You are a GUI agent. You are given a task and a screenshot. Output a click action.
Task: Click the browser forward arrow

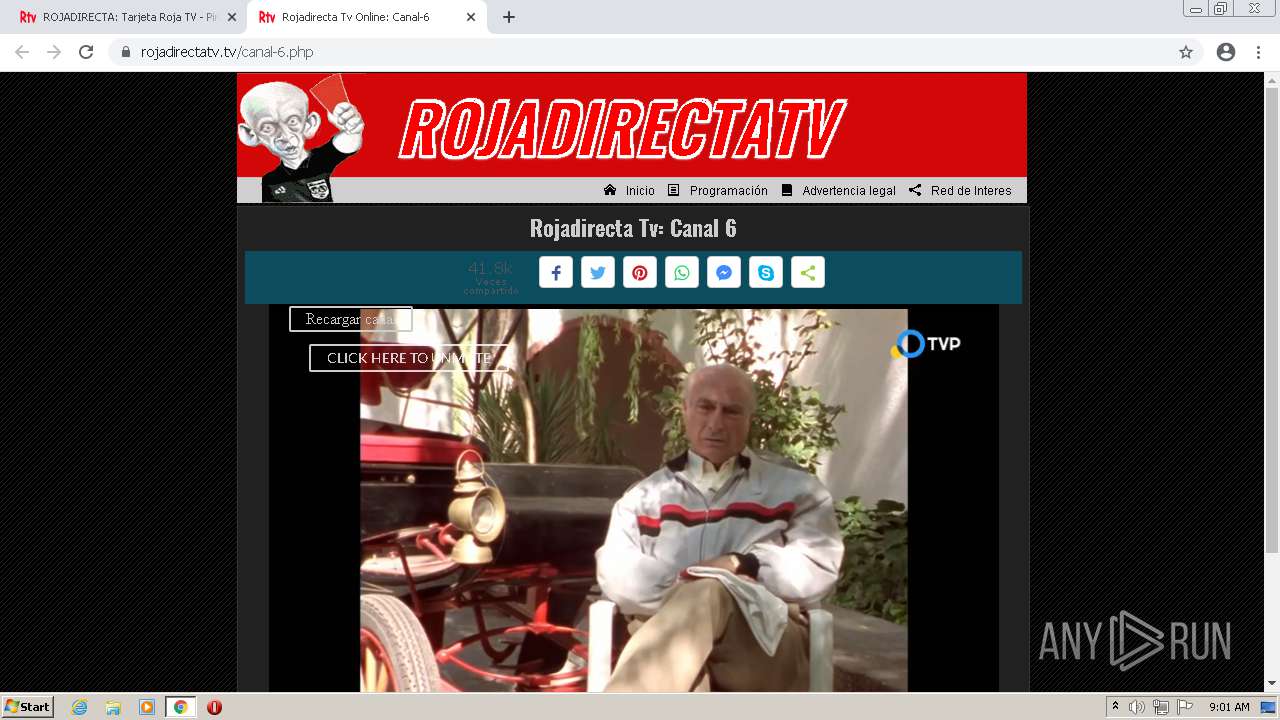click(54, 52)
